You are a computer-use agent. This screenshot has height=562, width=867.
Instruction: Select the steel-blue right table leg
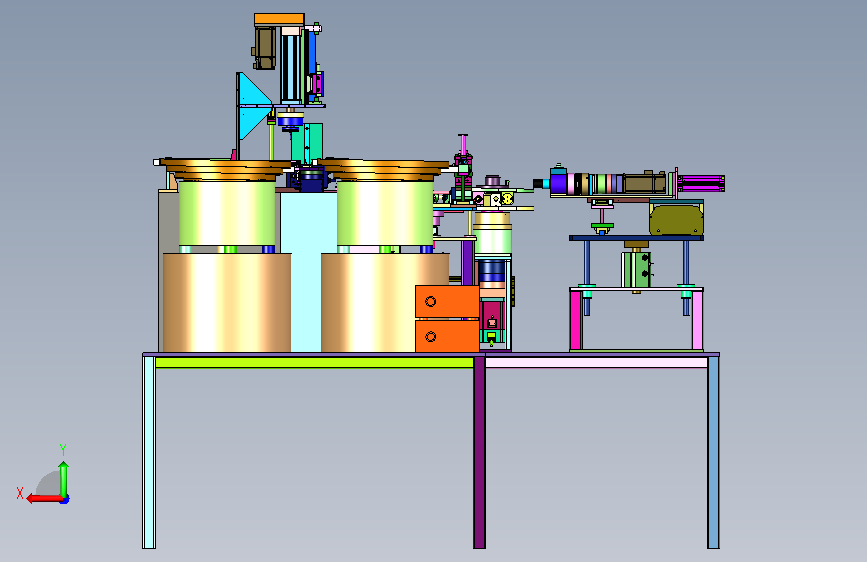713,452
